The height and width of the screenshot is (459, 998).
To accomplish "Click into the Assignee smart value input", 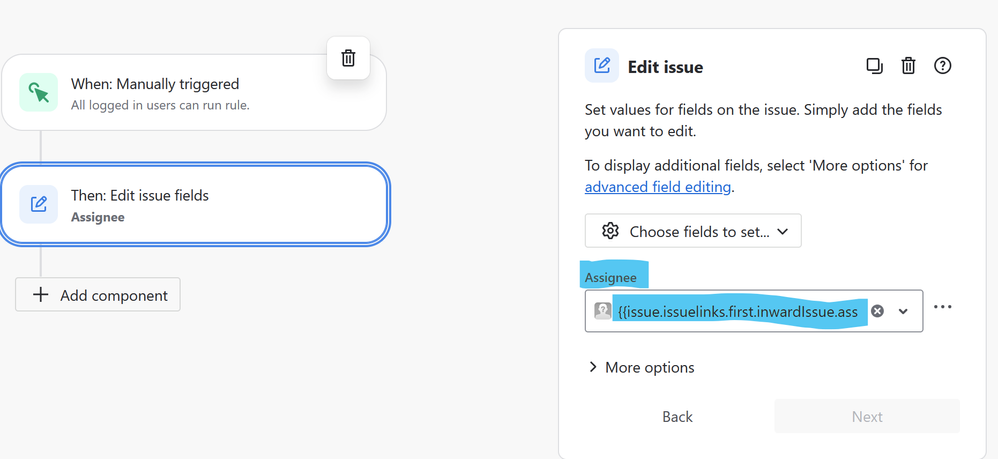I will click(x=738, y=311).
